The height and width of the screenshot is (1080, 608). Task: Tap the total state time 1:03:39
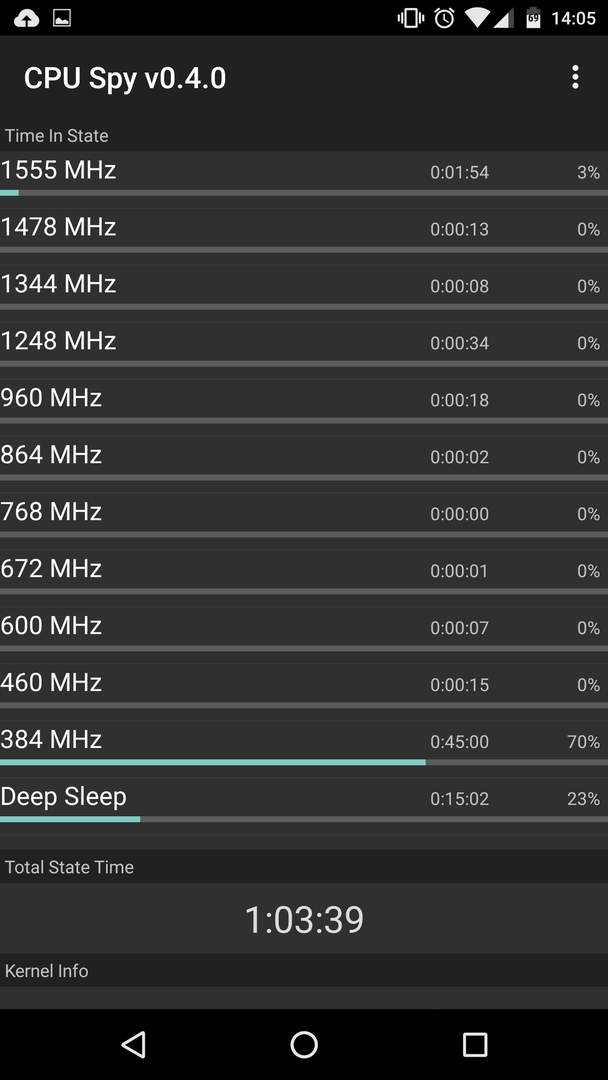click(304, 920)
